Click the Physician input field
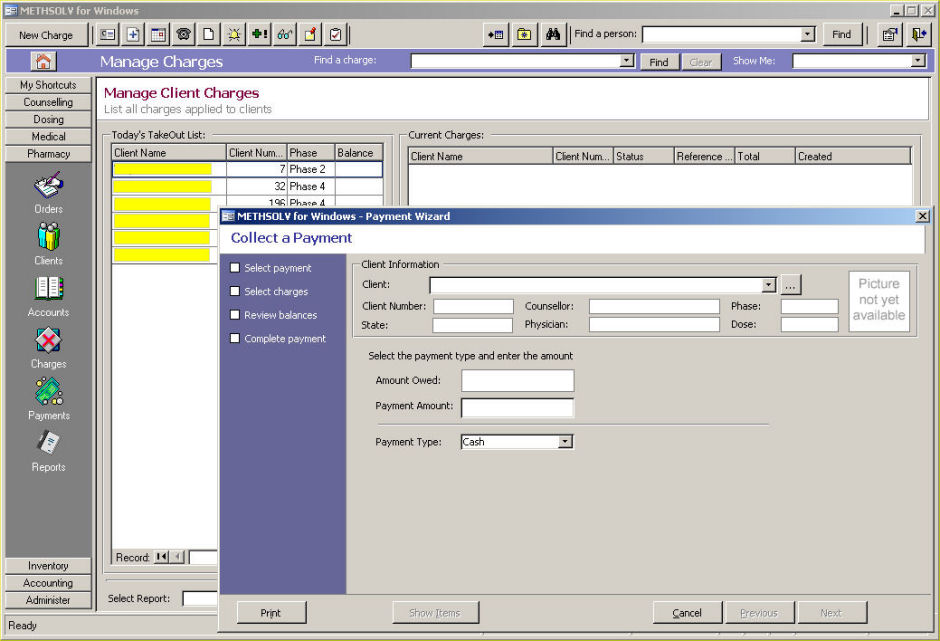The image size is (940, 641). click(x=654, y=324)
